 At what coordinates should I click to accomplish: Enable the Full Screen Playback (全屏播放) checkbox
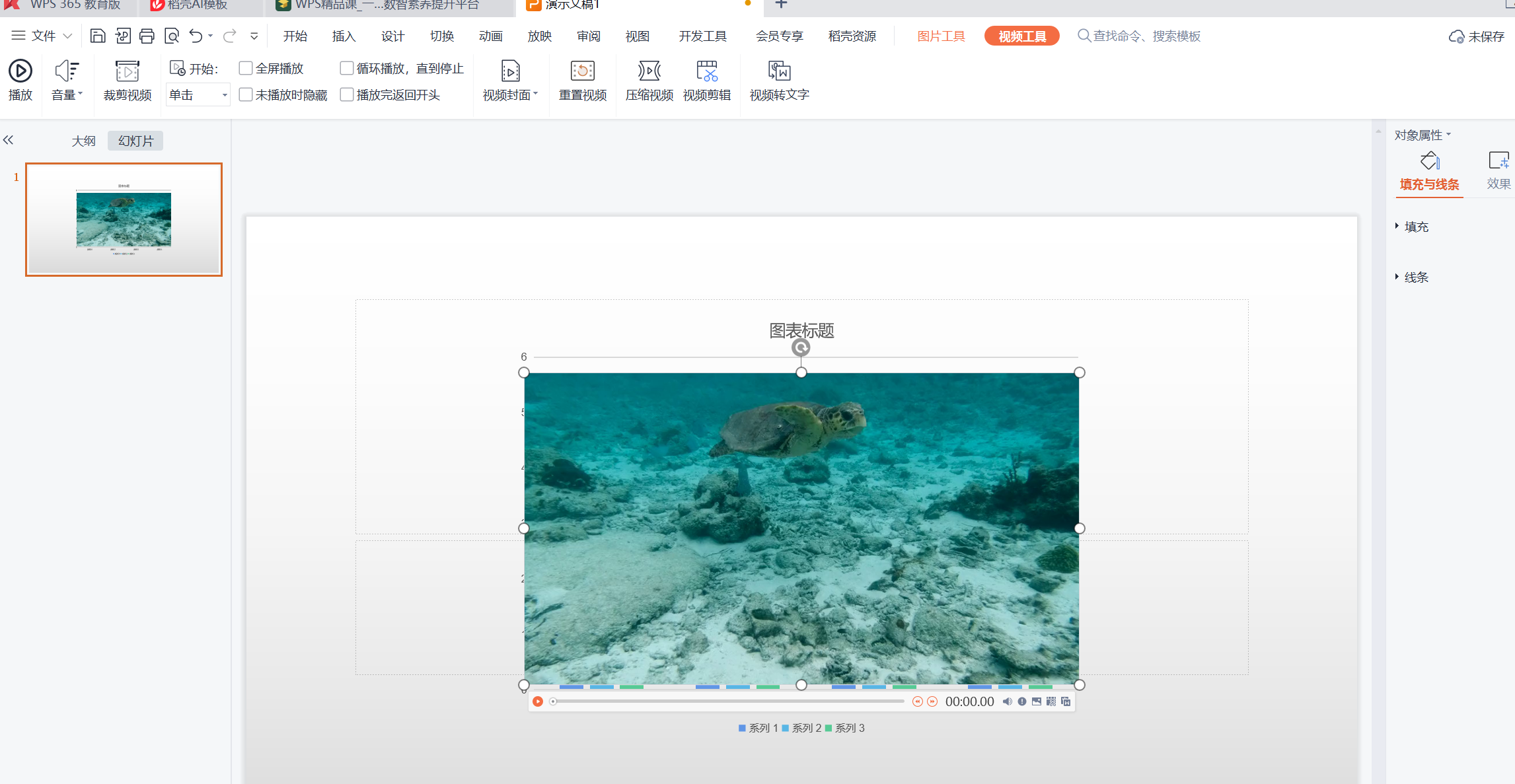[246, 68]
